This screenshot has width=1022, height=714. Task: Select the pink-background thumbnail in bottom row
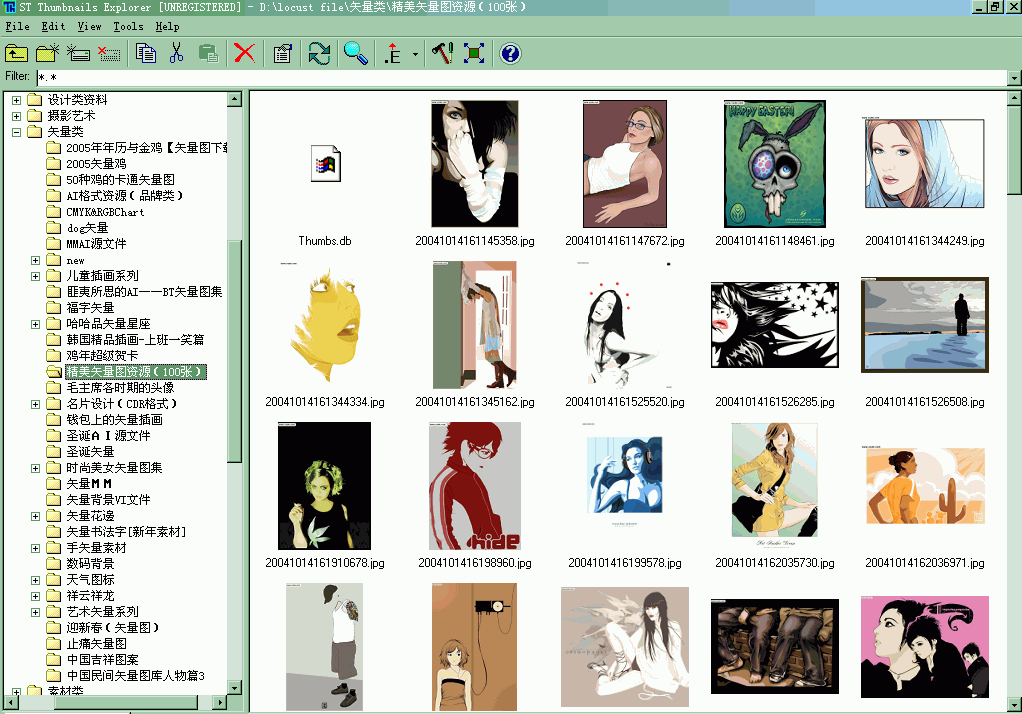pyautogui.click(x=925, y=647)
